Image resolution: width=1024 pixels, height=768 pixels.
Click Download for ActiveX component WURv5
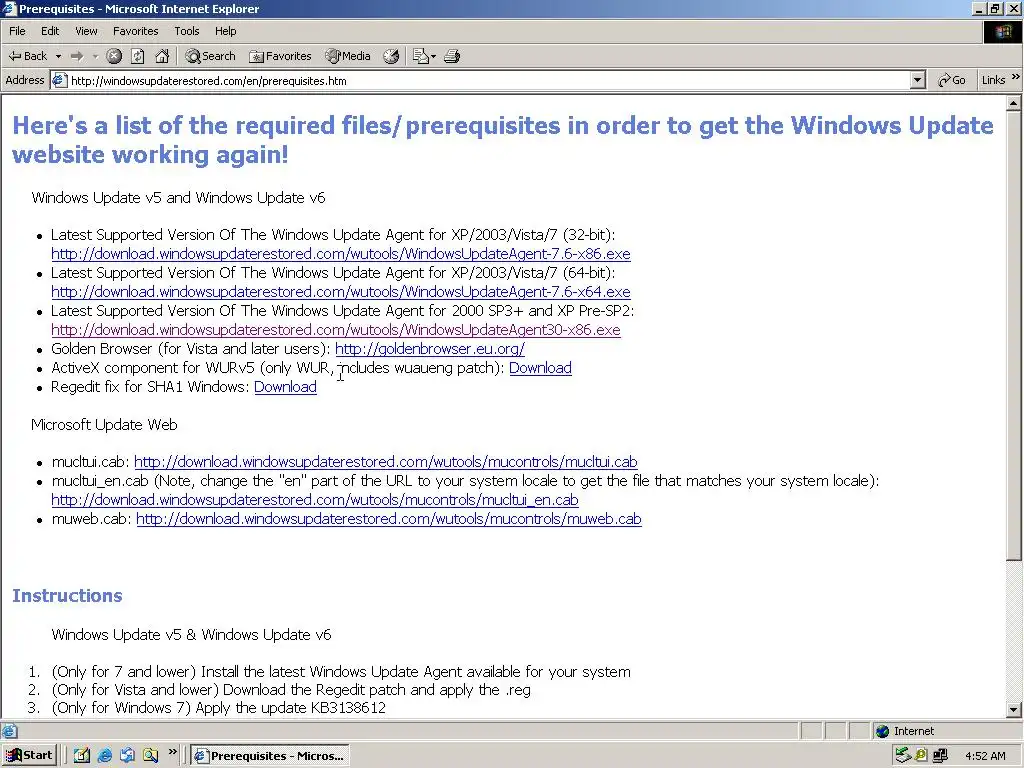(x=540, y=368)
